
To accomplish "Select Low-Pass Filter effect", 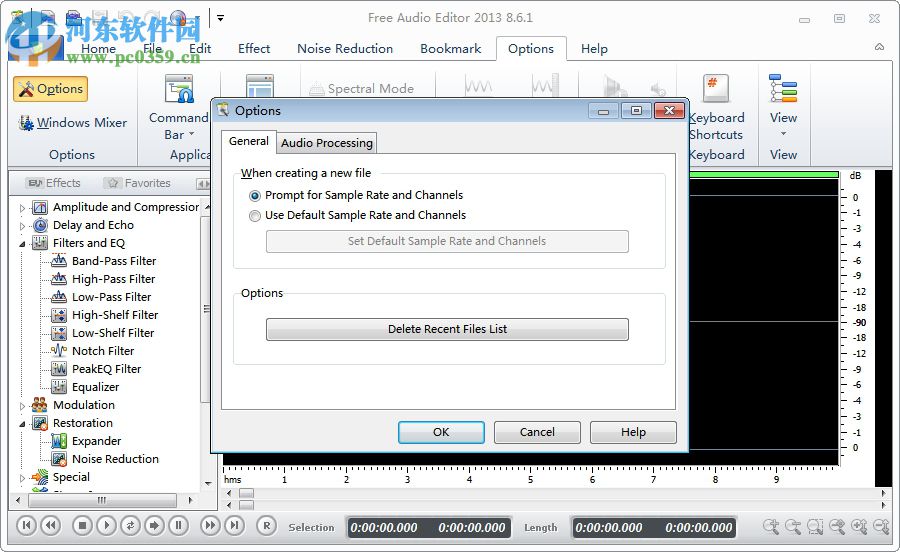I will tap(111, 297).
